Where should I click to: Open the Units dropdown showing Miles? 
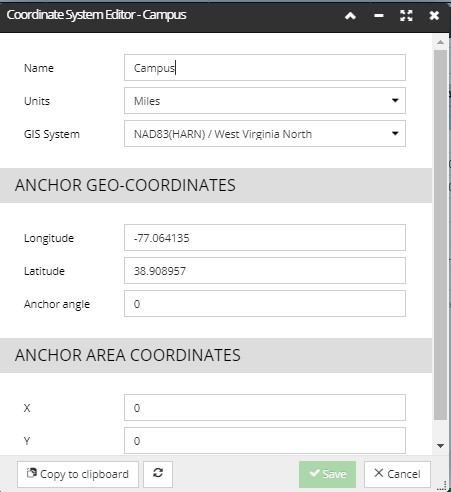pyautogui.click(x=265, y=101)
